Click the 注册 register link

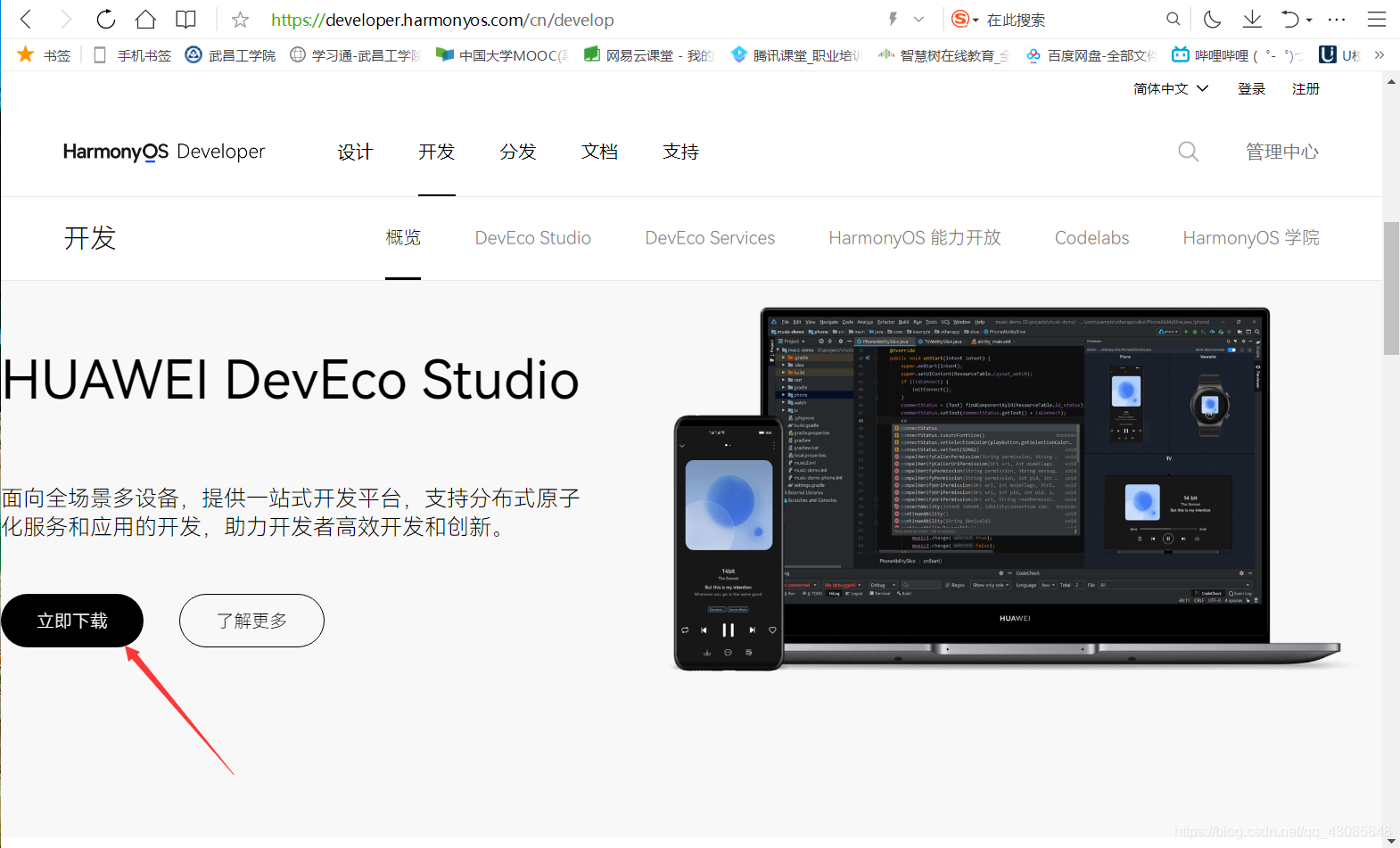pos(1305,88)
